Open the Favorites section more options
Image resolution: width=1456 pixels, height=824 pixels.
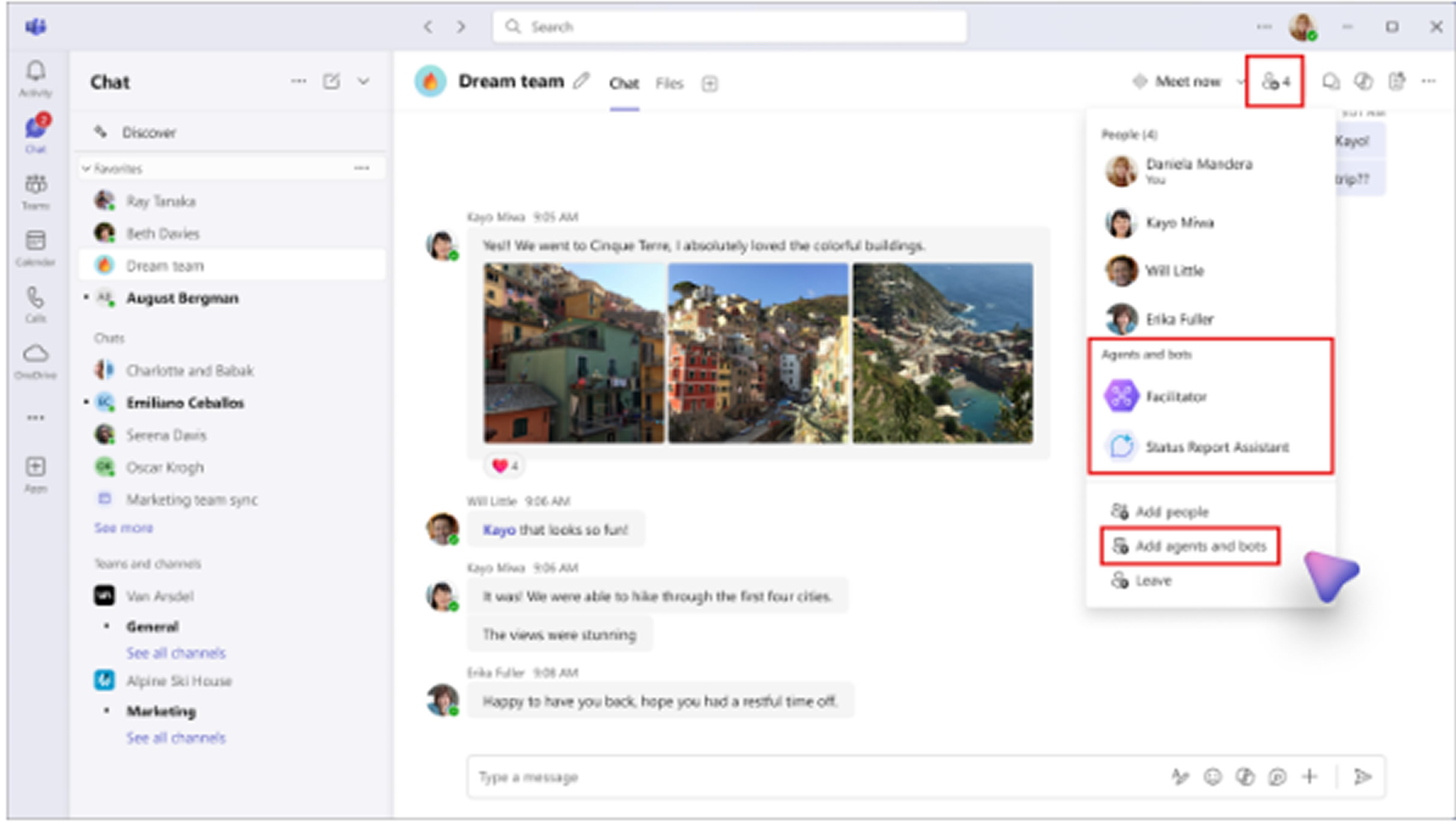[x=362, y=168]
